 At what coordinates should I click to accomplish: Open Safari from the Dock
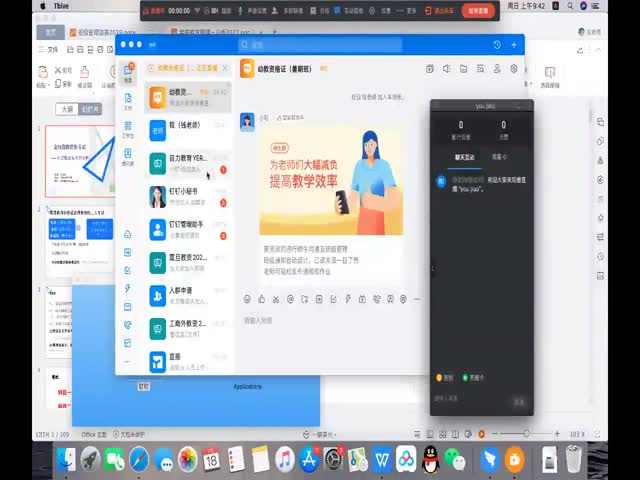(139, 459)
